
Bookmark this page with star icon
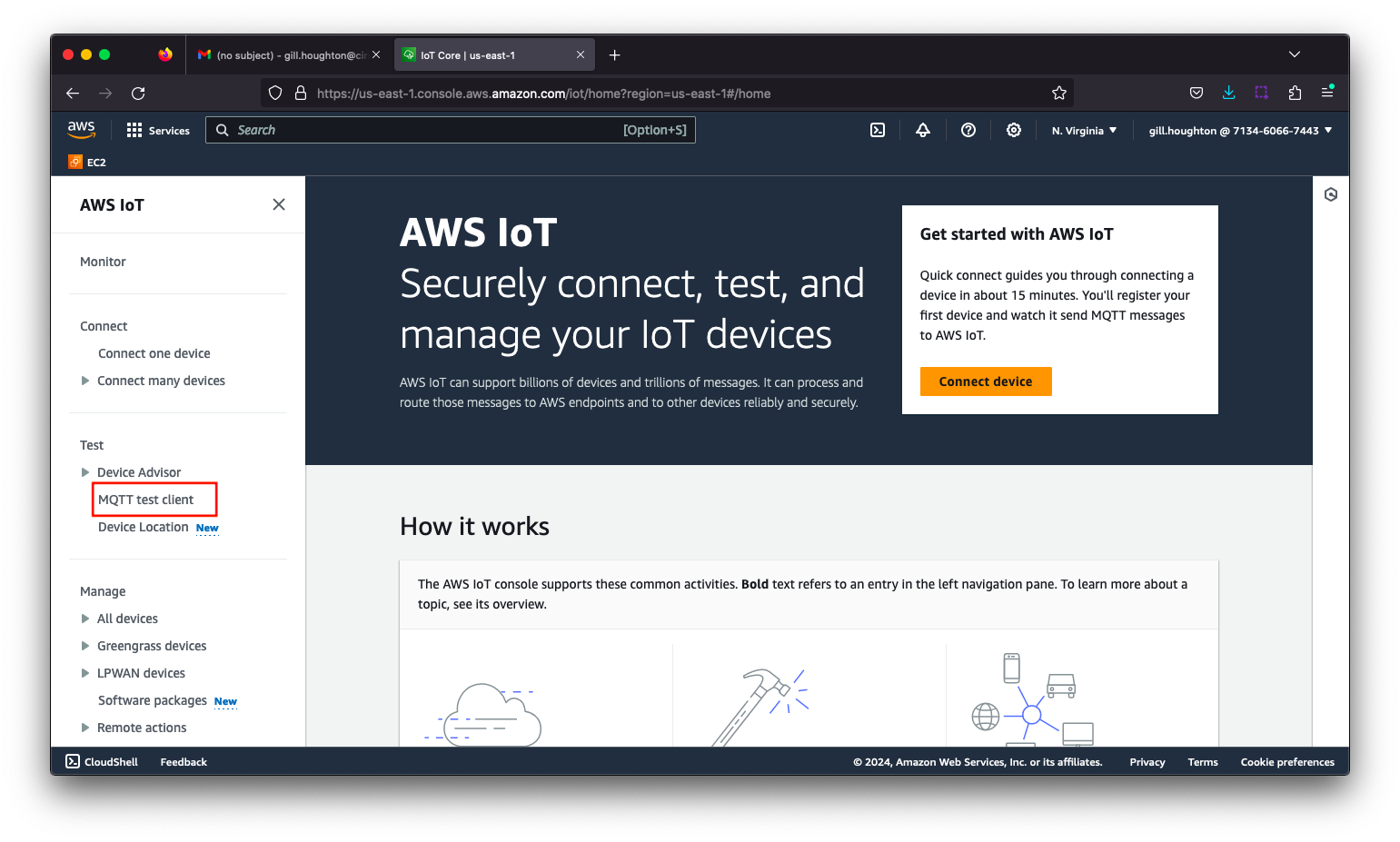[x=1059, y=93]
